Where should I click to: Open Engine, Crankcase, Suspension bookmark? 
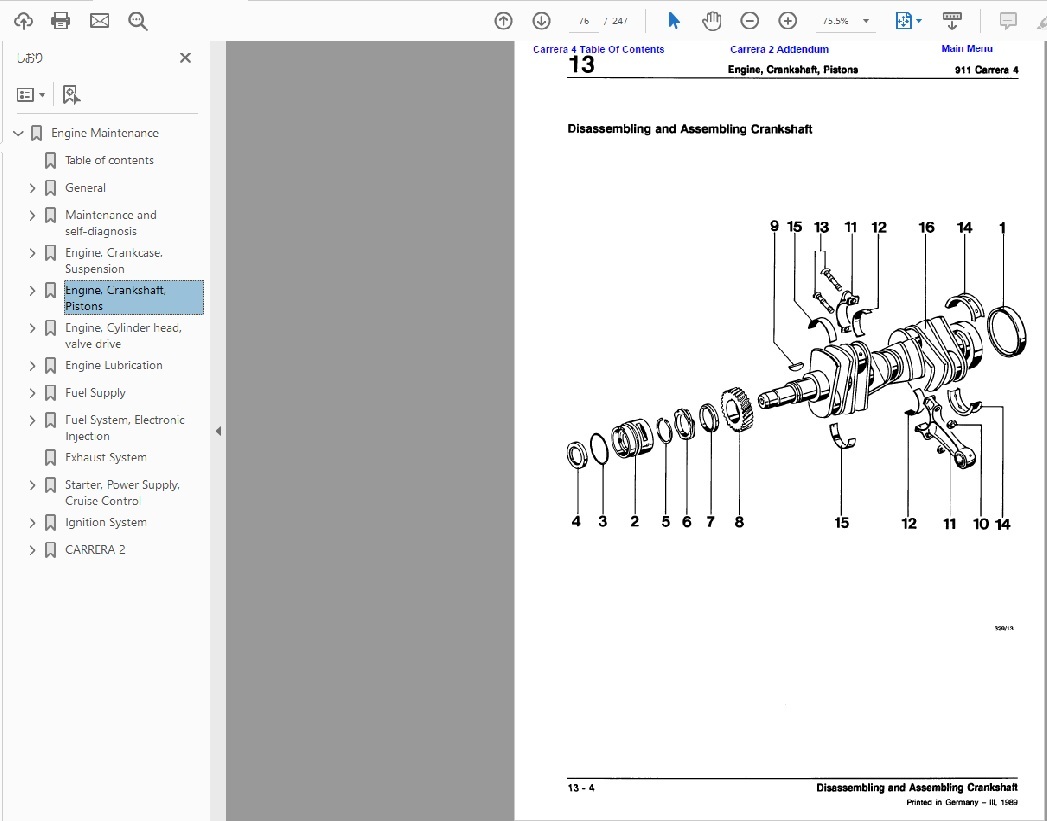[114, 260]
